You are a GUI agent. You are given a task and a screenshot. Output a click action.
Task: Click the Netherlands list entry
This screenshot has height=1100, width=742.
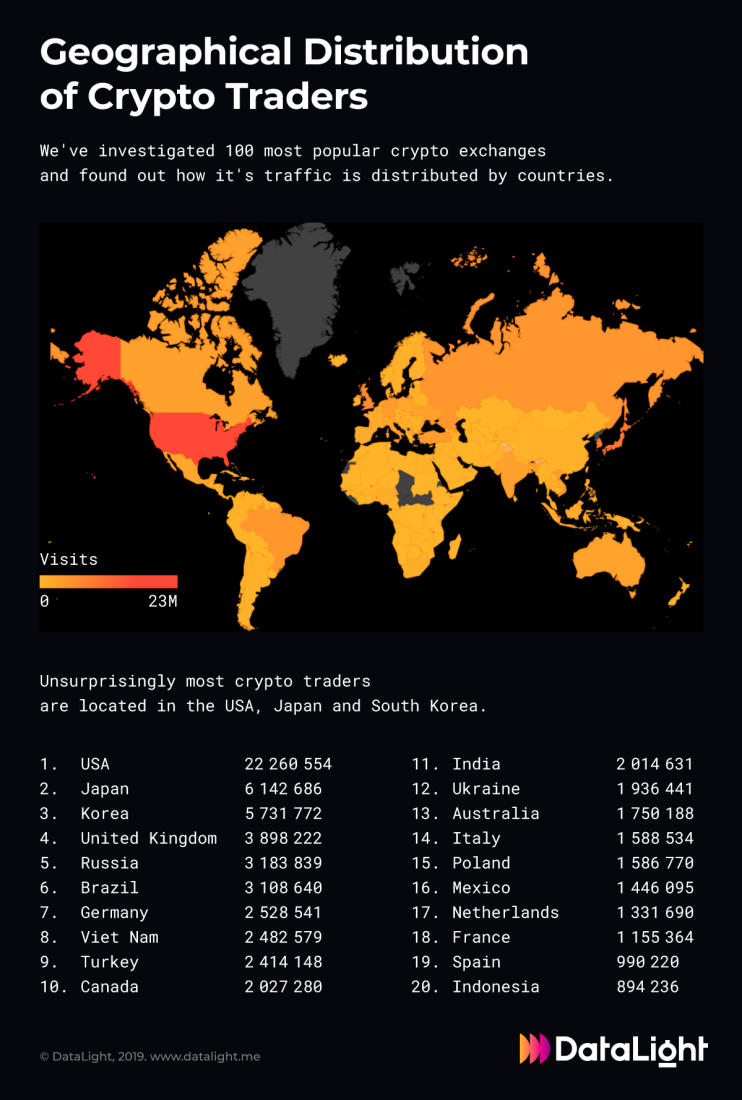point(505,912)
